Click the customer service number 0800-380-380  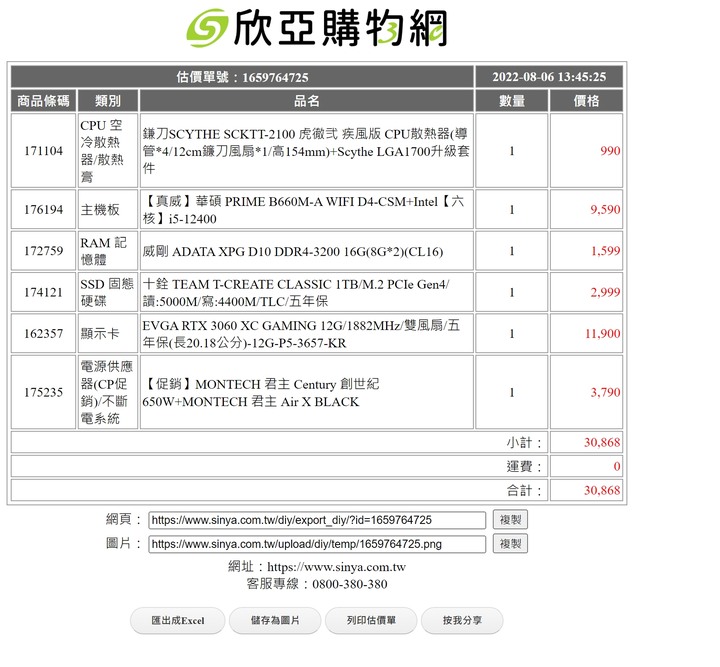(349, 584)
